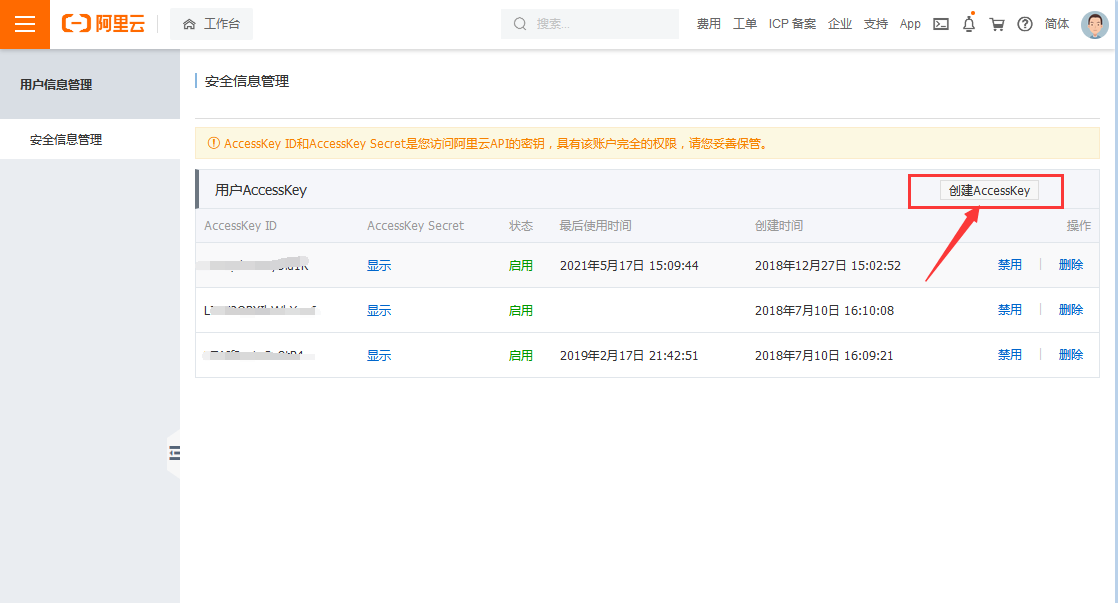The width and height of the screenshot is (1118, 603).
Task: Open the help question mark icon
Action: pos(1025,24)
